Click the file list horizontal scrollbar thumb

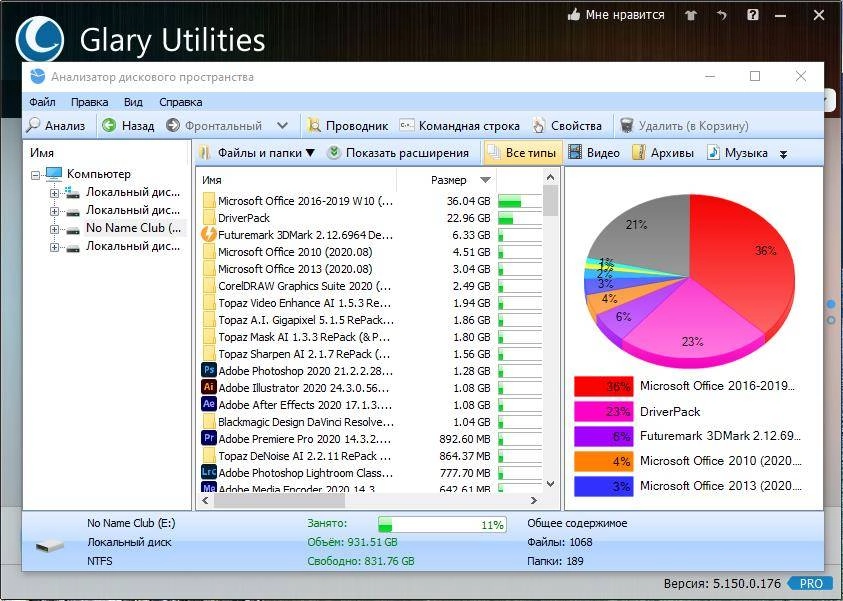279,500
